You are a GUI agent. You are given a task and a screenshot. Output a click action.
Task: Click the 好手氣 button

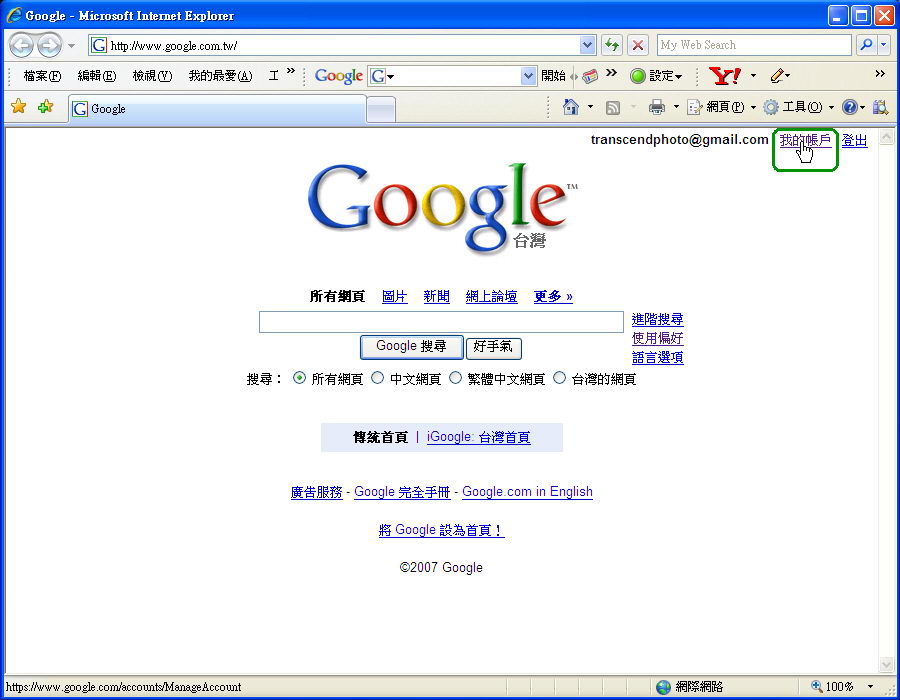tap(494, 347)
